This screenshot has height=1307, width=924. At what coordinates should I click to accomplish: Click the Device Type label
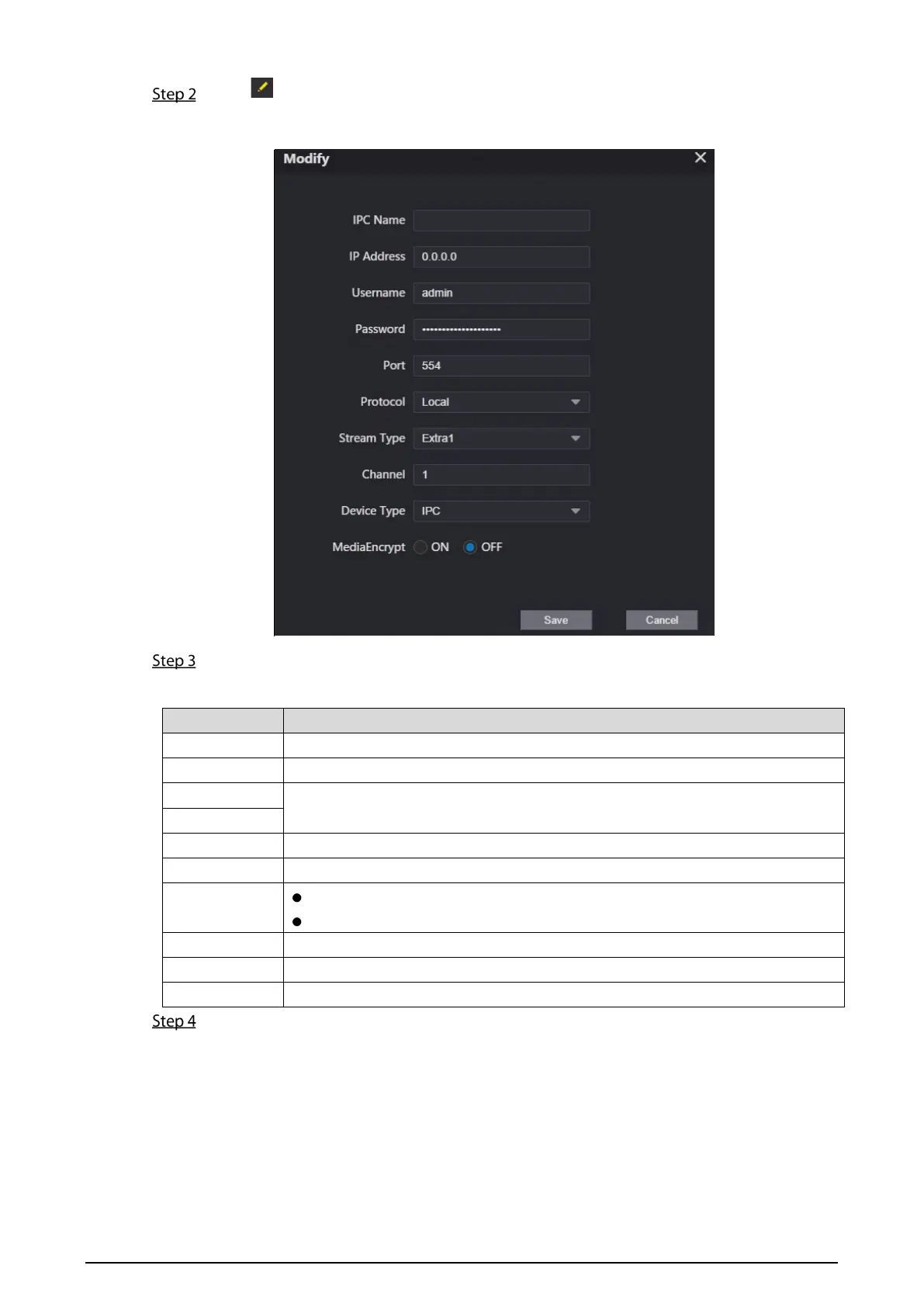tap(373, 511)
